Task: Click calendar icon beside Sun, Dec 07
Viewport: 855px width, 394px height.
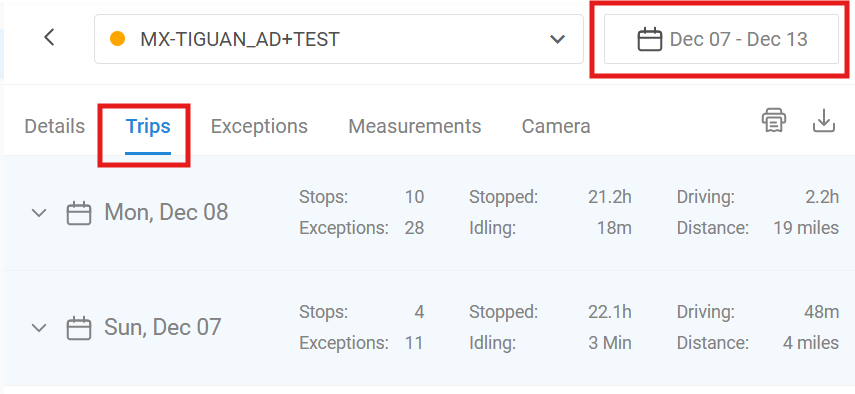Action: click(x=79, y=328)
